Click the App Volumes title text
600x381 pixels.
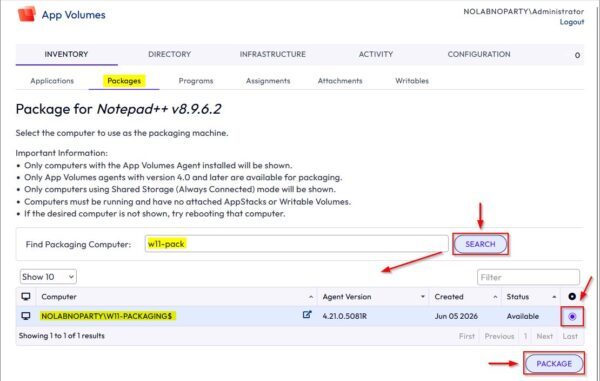point(73,15)
